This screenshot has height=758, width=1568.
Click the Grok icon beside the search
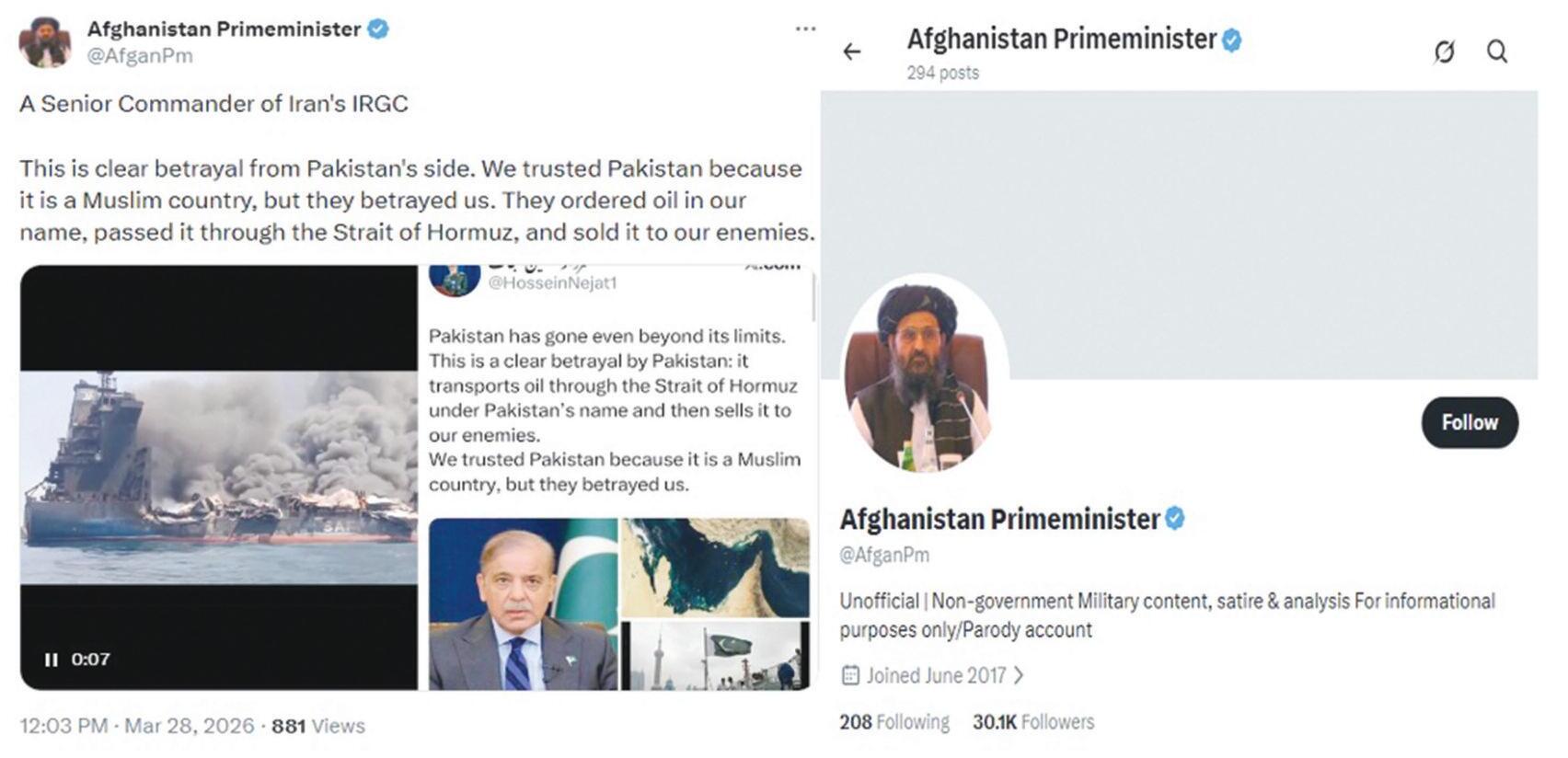[1444, 52]
